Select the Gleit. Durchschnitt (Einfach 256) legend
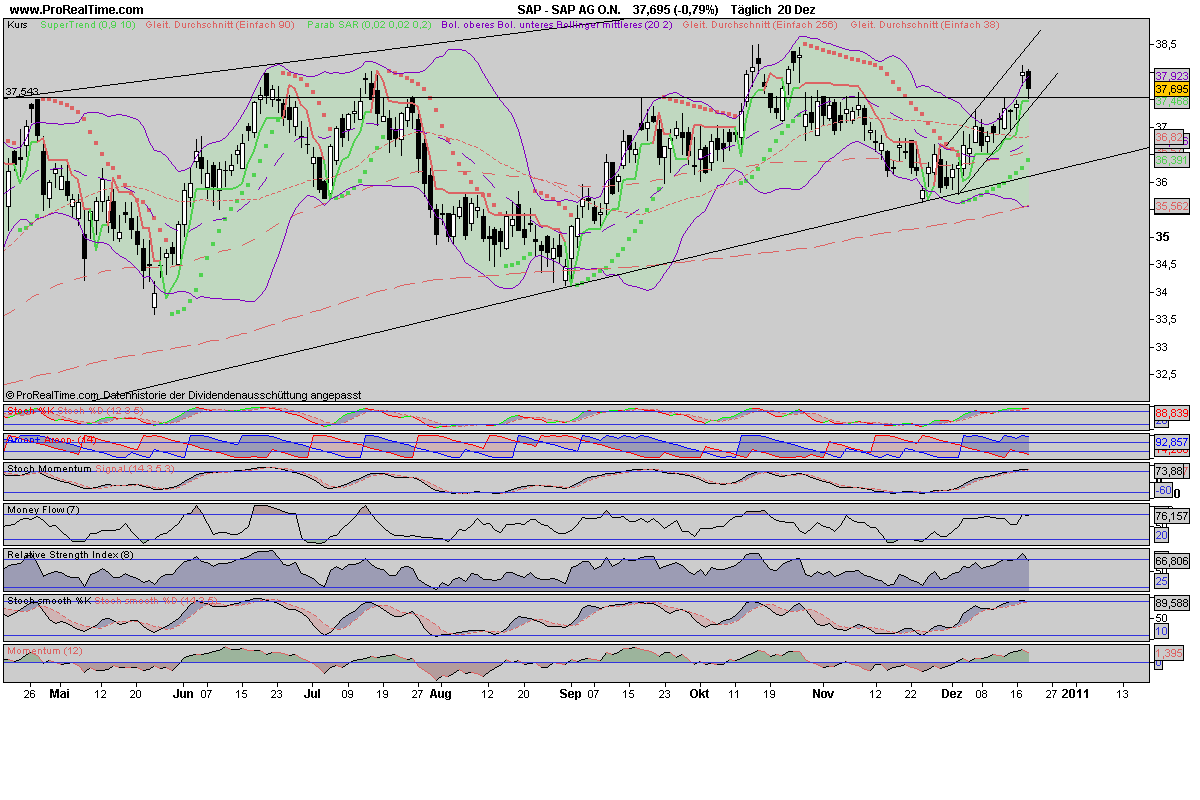The height and width of the screenshot is (800, 1200). tap(762, 23)
